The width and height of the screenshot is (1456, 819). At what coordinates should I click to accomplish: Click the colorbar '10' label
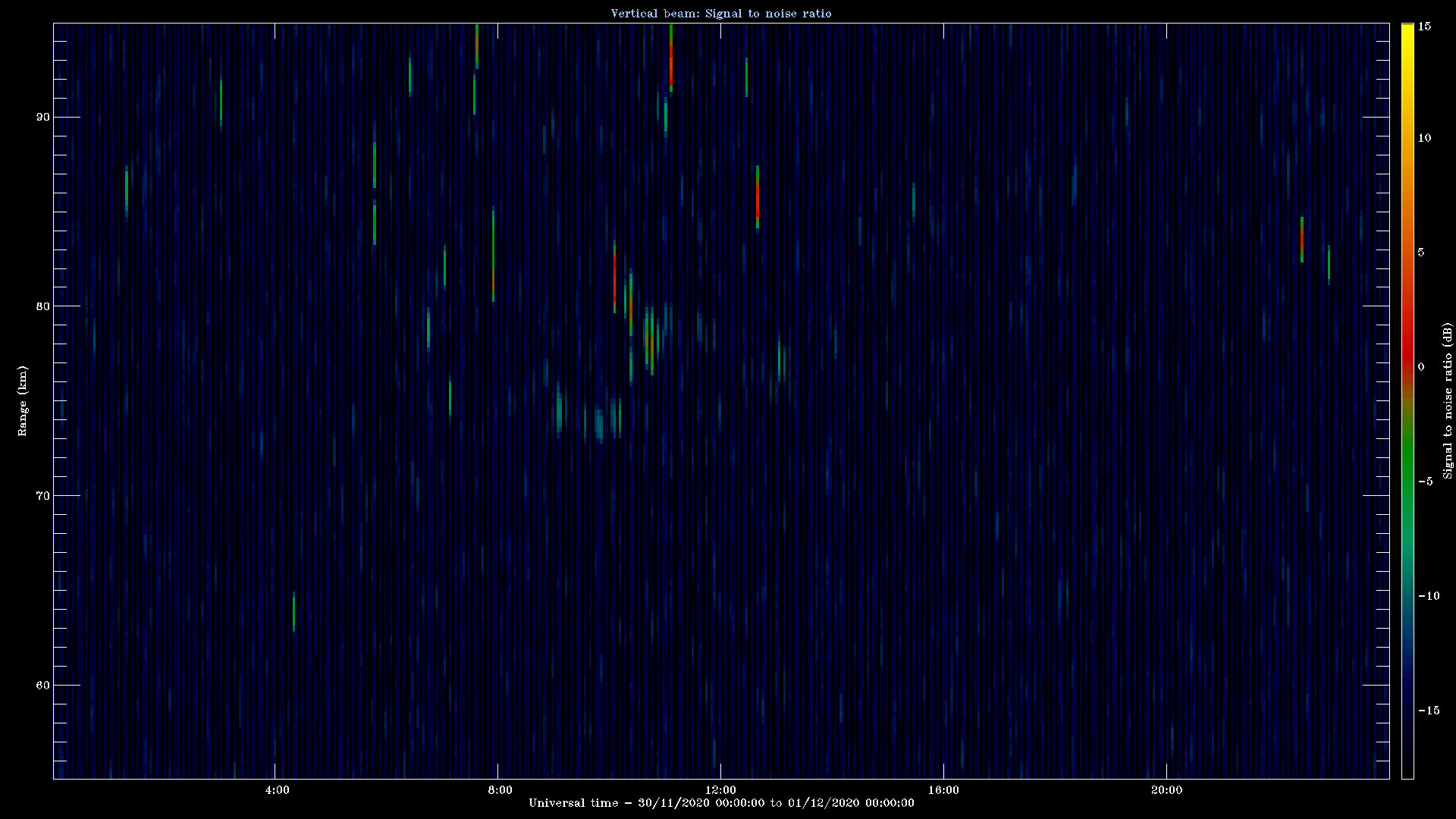(x=1424, y=138)
